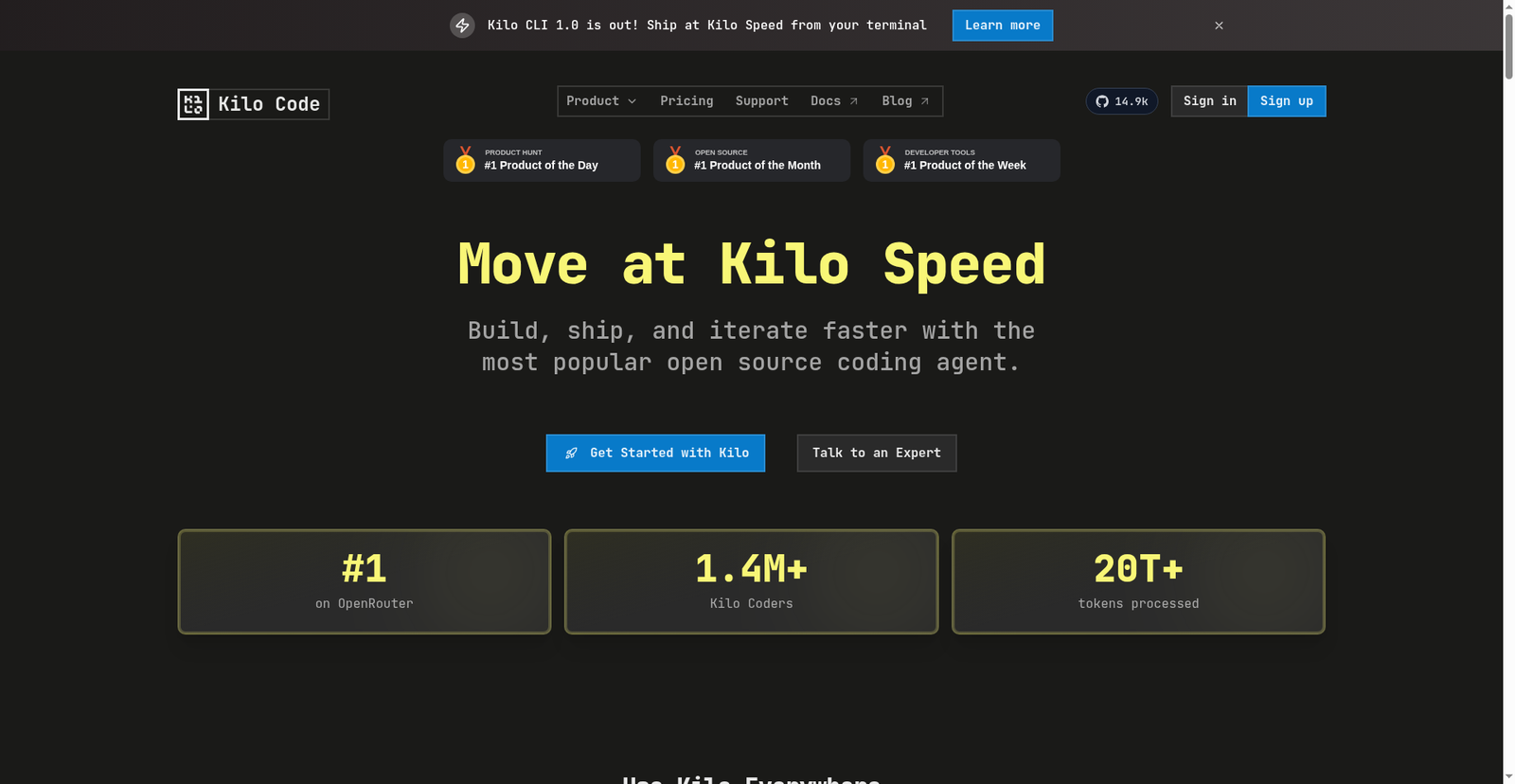Click the lightning bolt announcement icon
The height and width of the screenshot is (784, 1515).
462,26
